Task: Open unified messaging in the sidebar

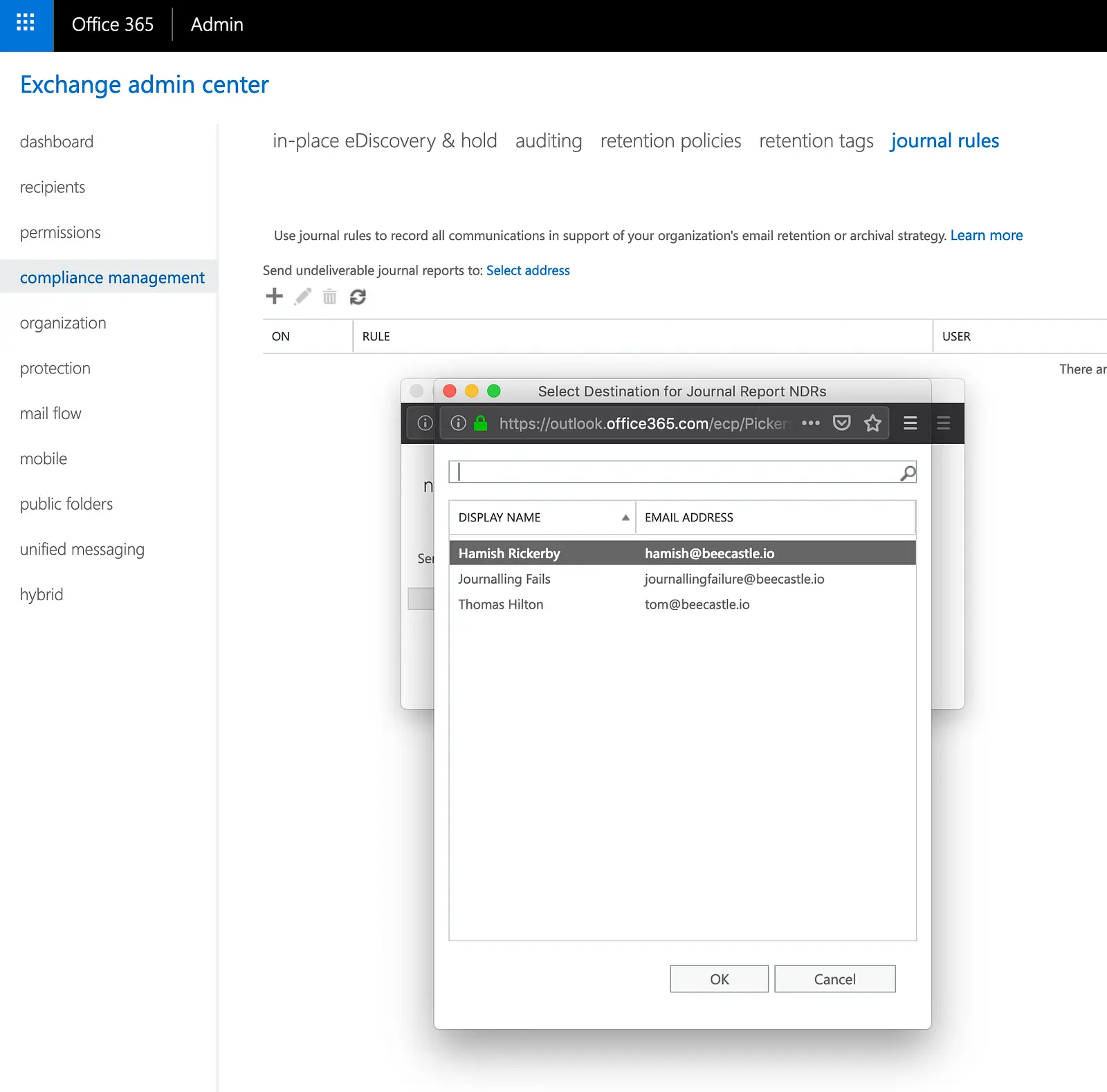Action: (82, 549)
